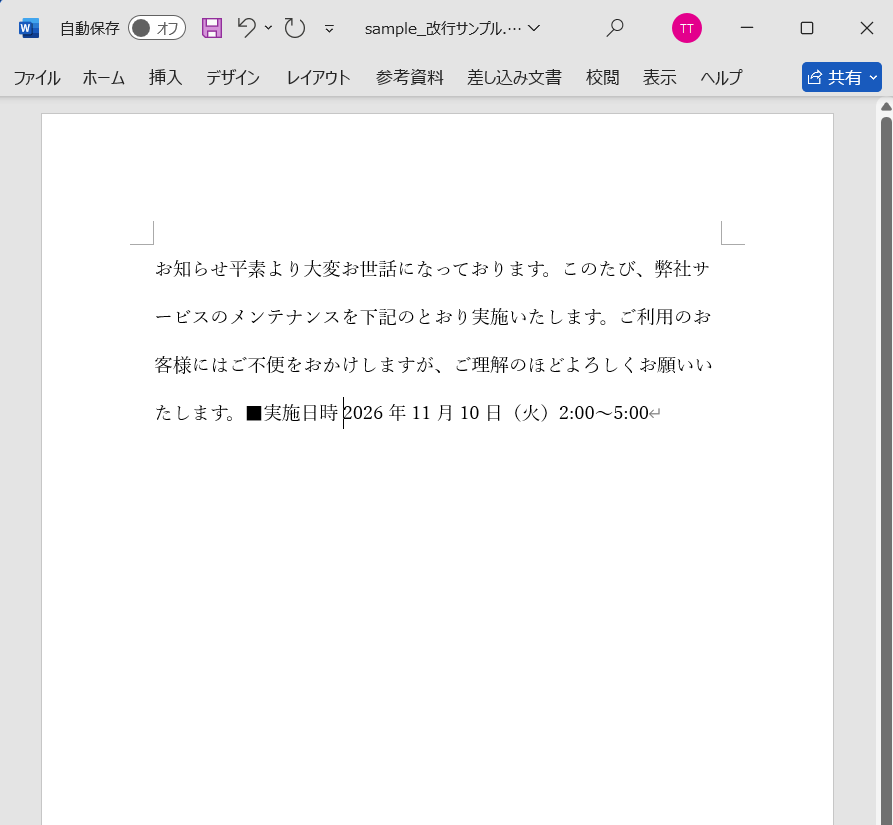
Task: Customize Quick Access Toolbar dropdown
Action: [329, 28]
